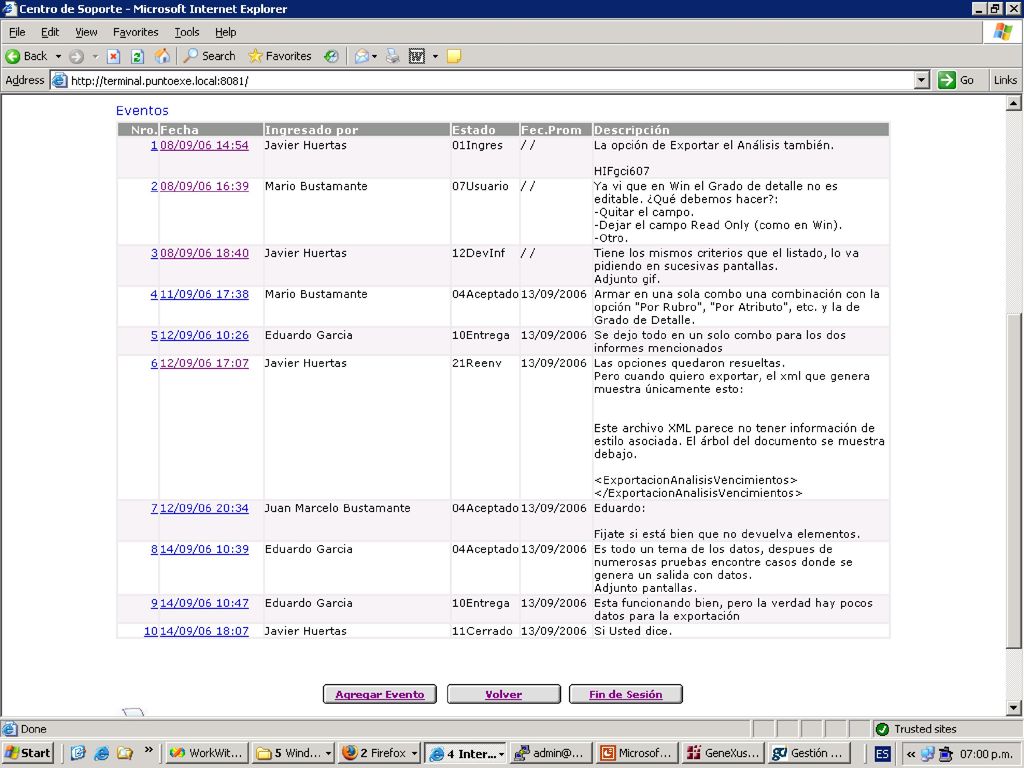Open the View menu

86,32
